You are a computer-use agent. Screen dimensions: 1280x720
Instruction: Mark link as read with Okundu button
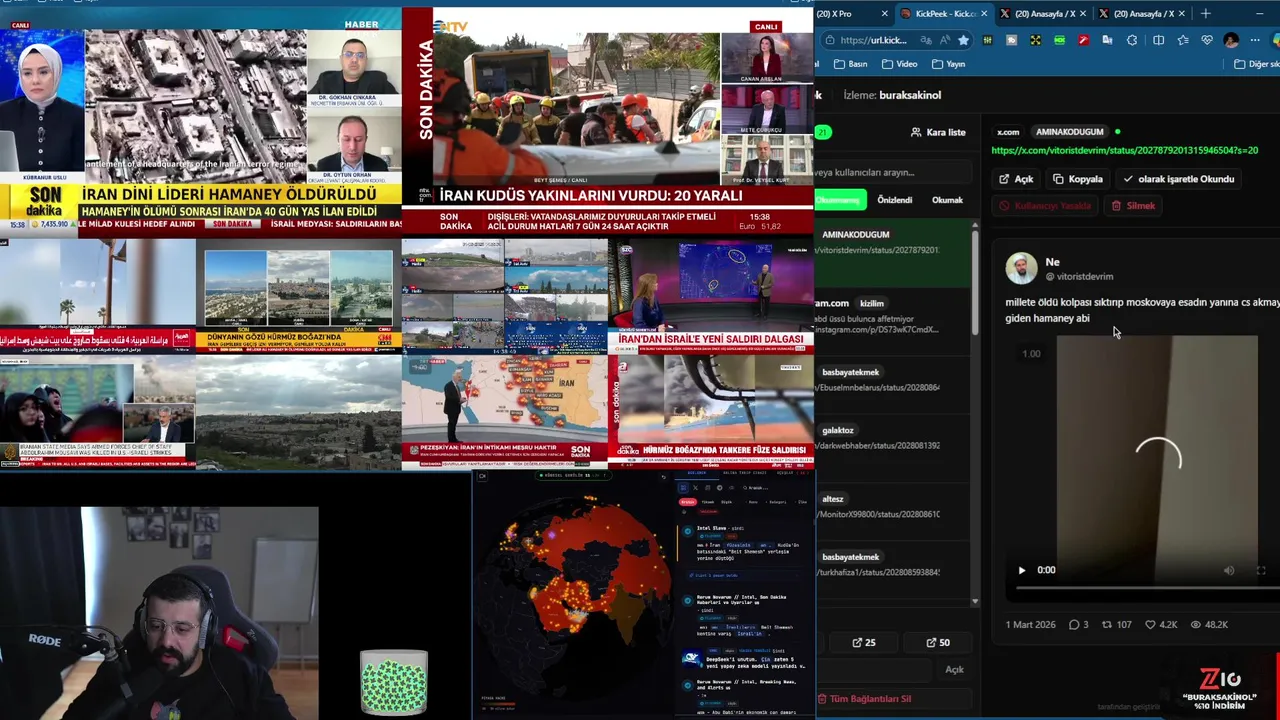(x=1178, y=179)
